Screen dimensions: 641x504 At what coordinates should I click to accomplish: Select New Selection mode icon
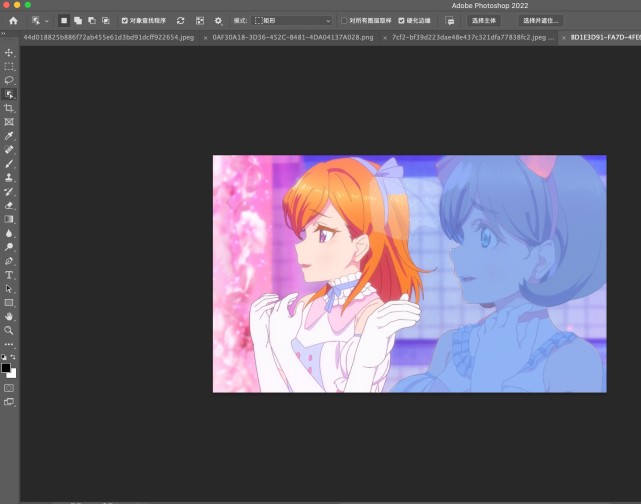click(64, 20)
